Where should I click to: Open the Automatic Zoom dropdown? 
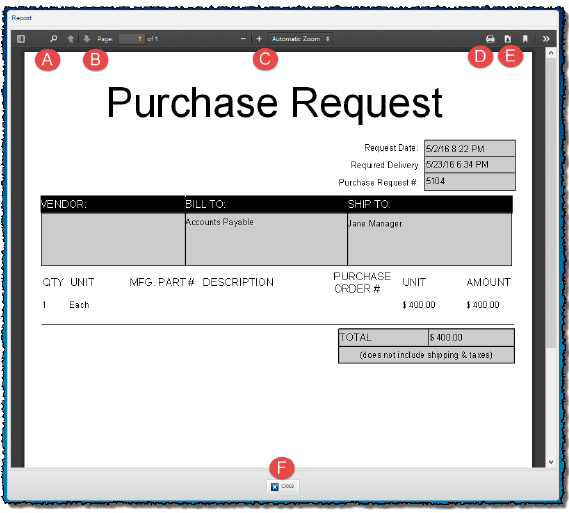300,39
